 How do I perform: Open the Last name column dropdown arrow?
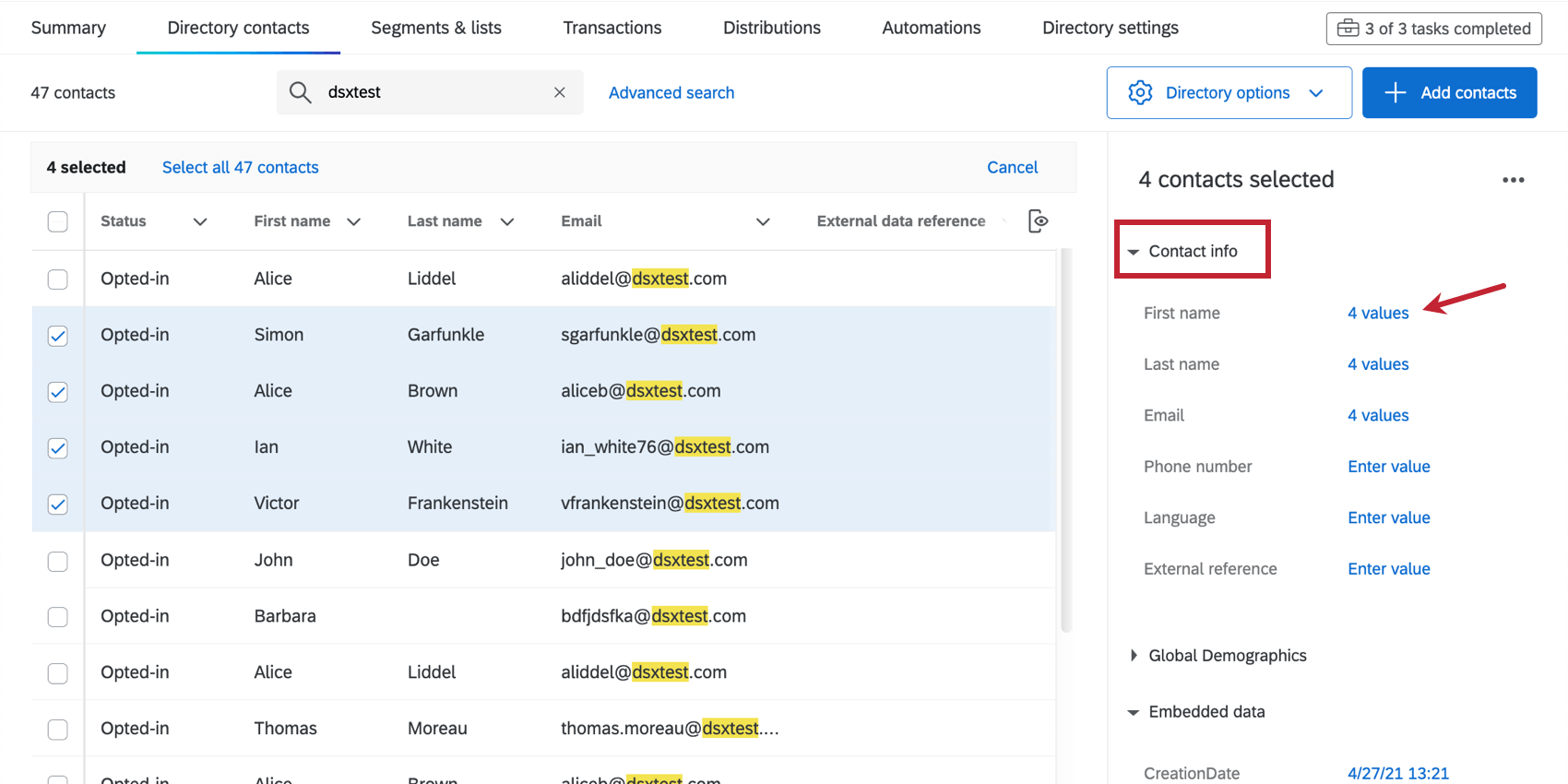pos(507,221)
